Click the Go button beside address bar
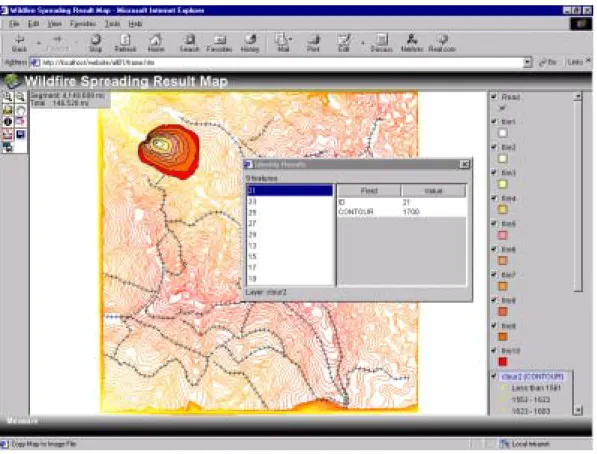Image resolution: width=597 pixels, height=454 pixels. tap(548, 62)
